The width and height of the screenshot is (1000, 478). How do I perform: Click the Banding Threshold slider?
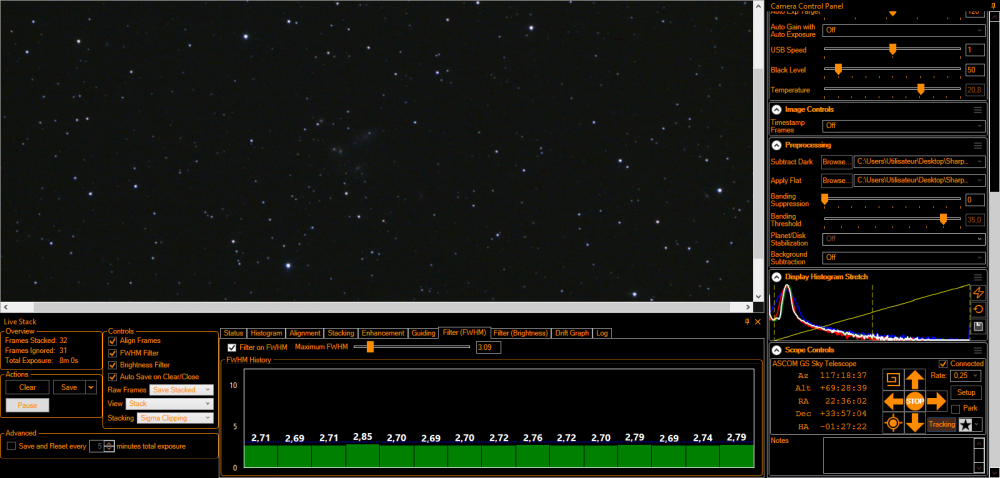(892, 219)
